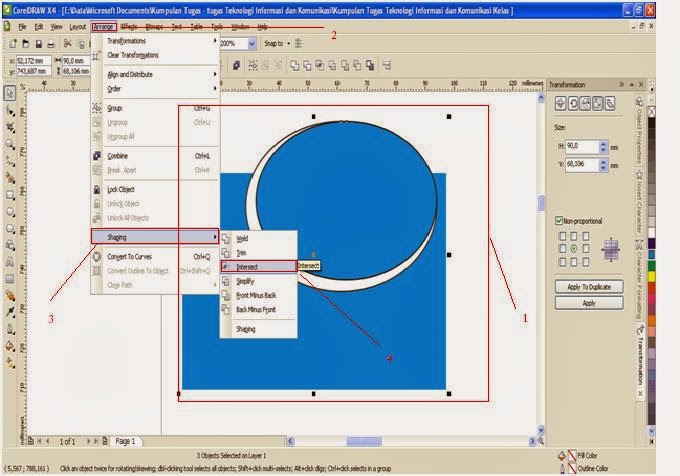Viewport: 680px width, 476px height.
Task: Select the Polygon tool in the toolbox
Action: 10,229
